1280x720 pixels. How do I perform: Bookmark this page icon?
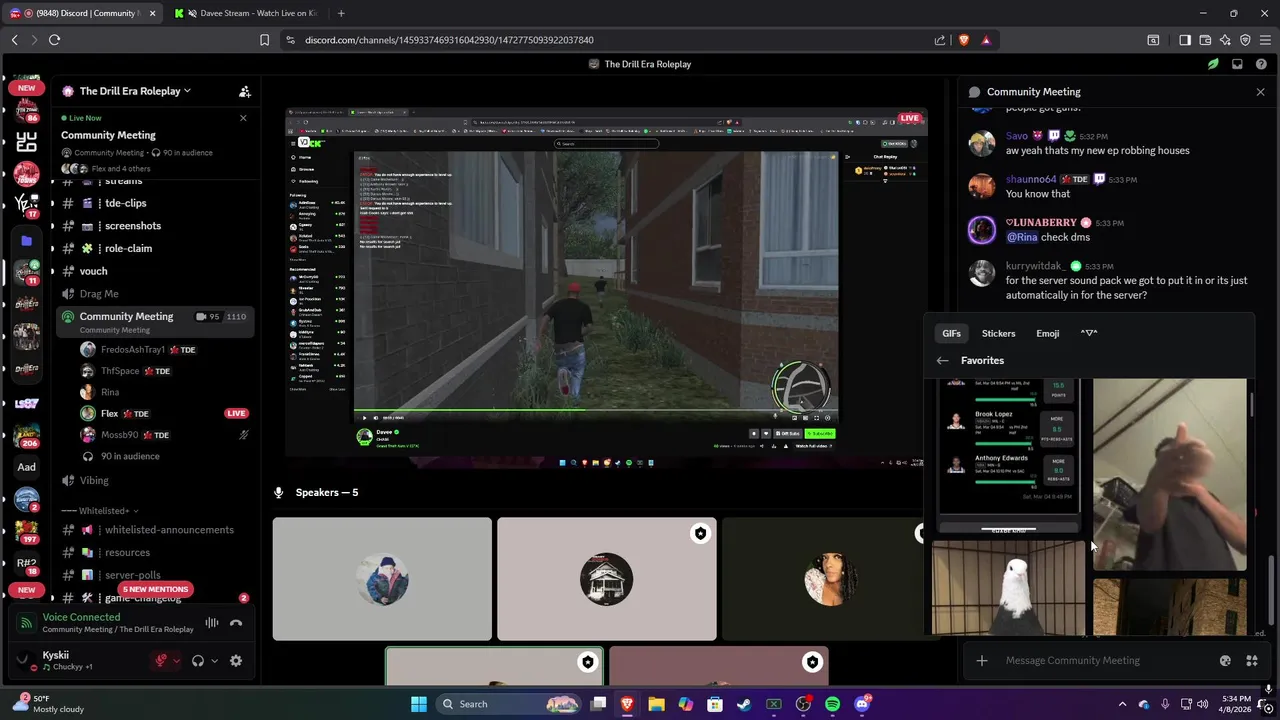point(264,40)
